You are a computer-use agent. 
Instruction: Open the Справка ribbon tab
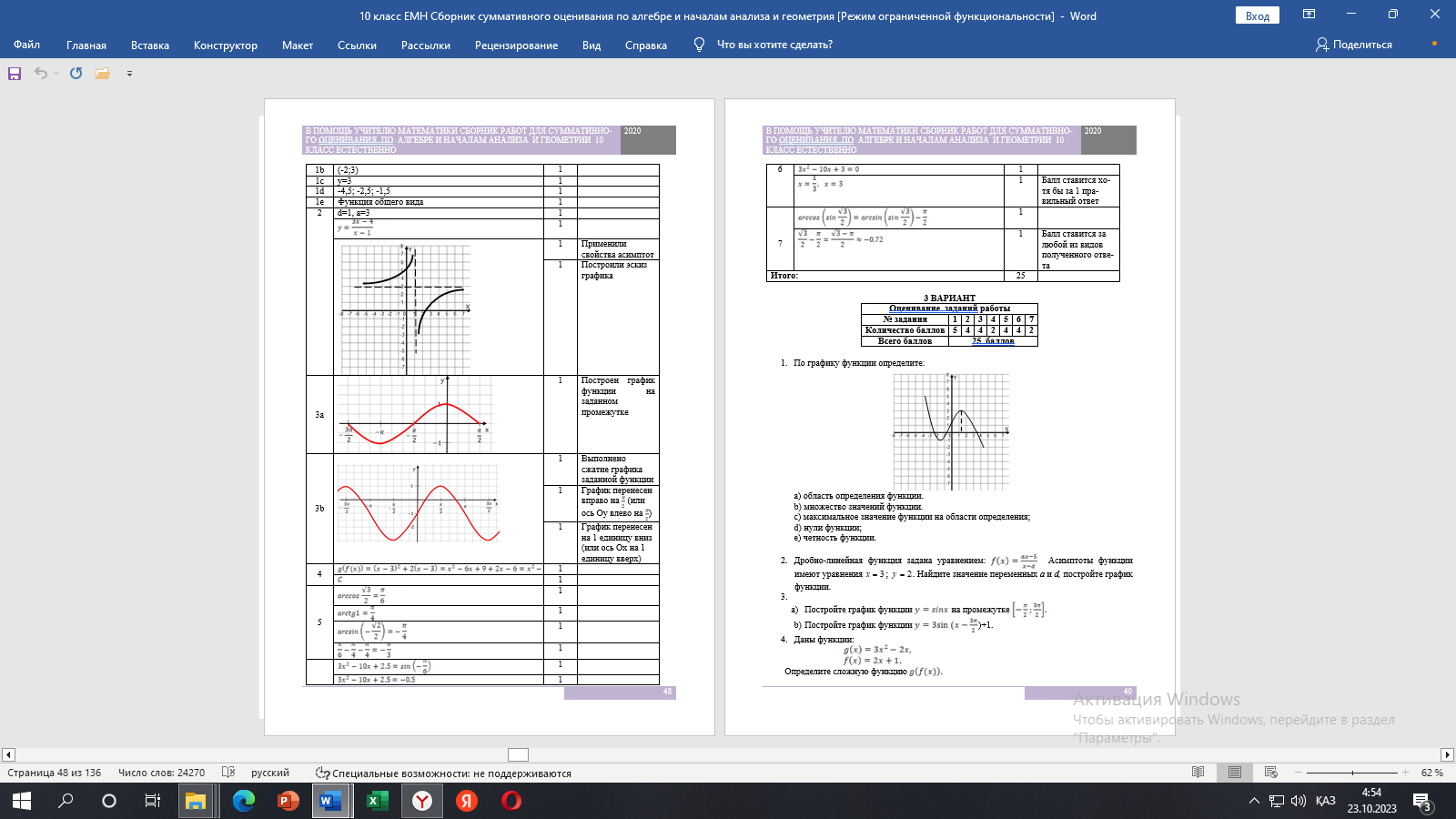click(646, 45)
